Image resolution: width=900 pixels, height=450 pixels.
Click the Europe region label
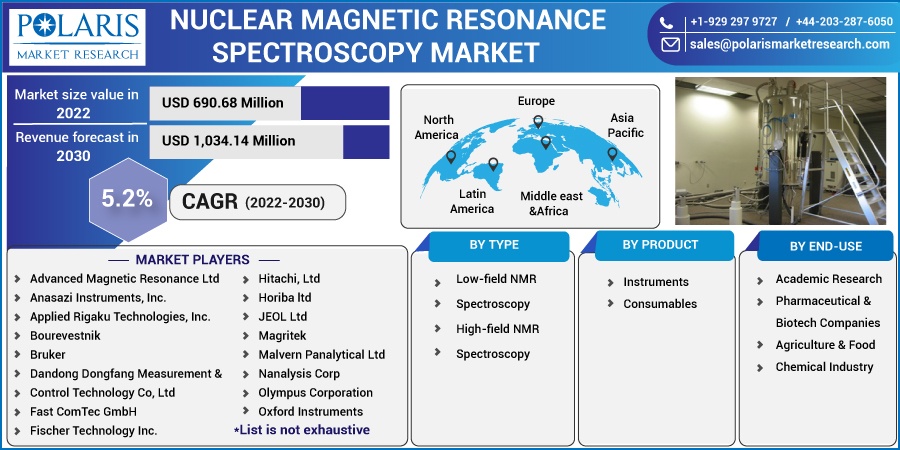536,101
